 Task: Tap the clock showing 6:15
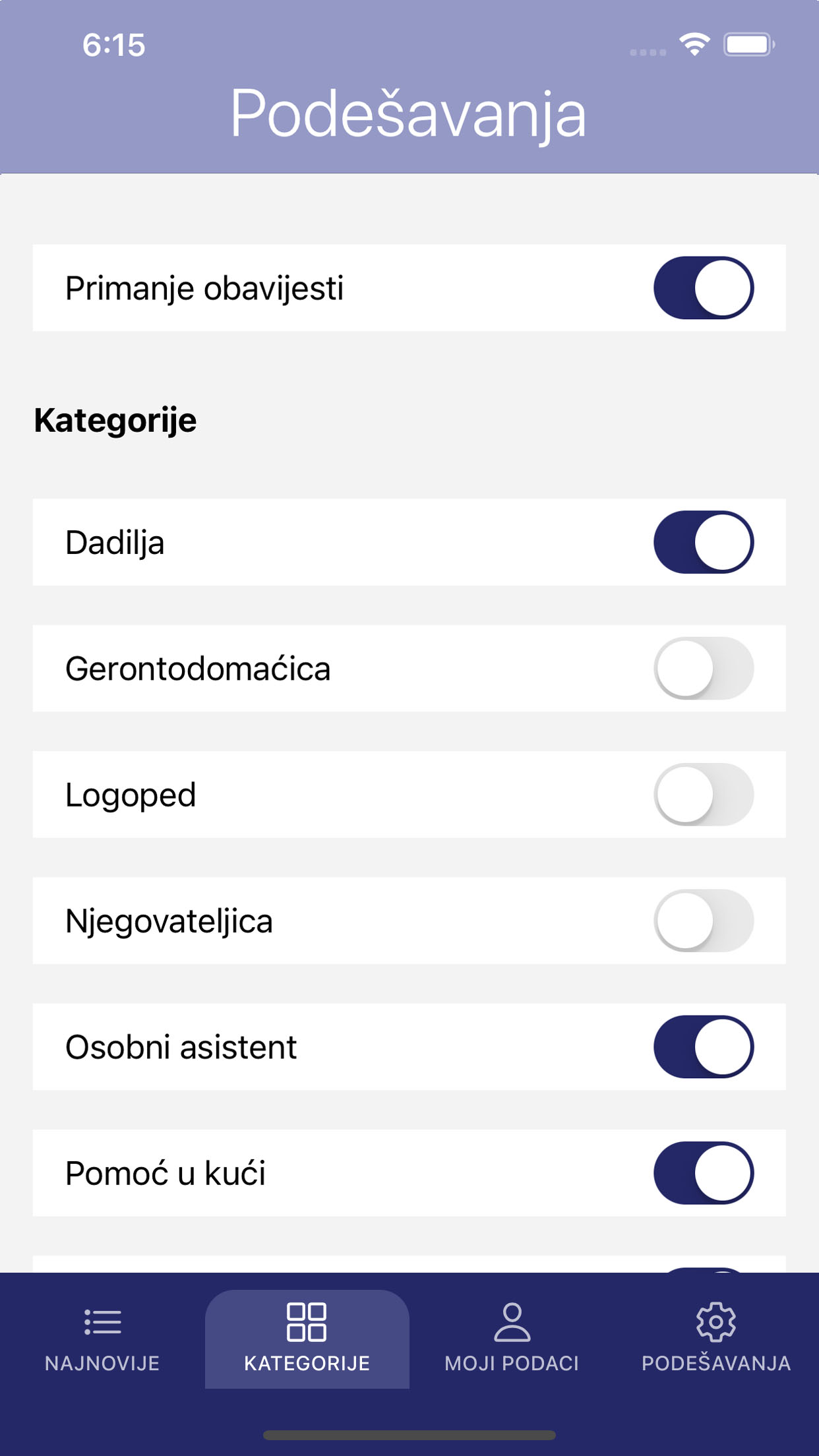click(x=113, y=45)
